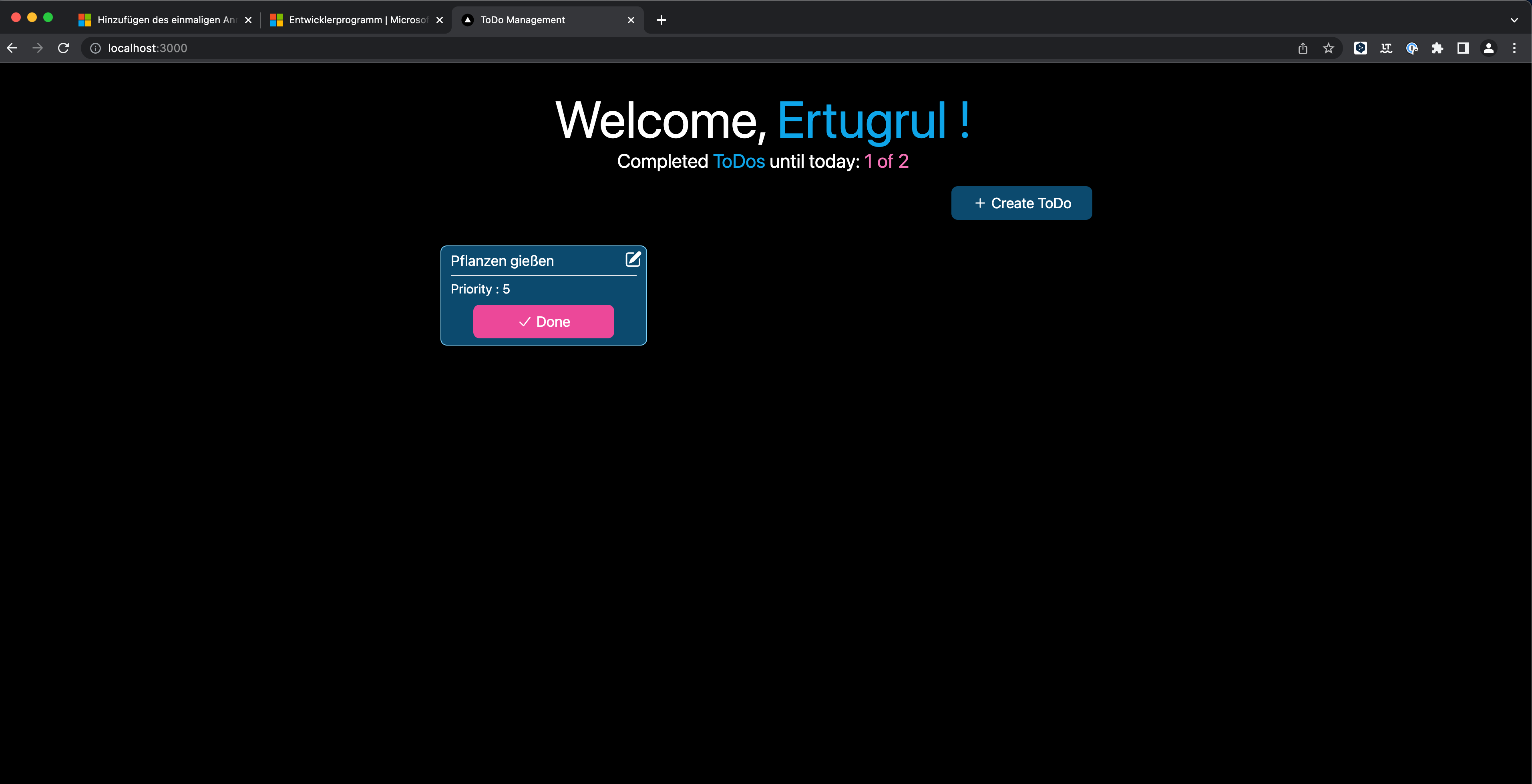Viewport: 1532px width, 784px height.
Task: Open Chrome's side panel
Action: click(1462, 48)
